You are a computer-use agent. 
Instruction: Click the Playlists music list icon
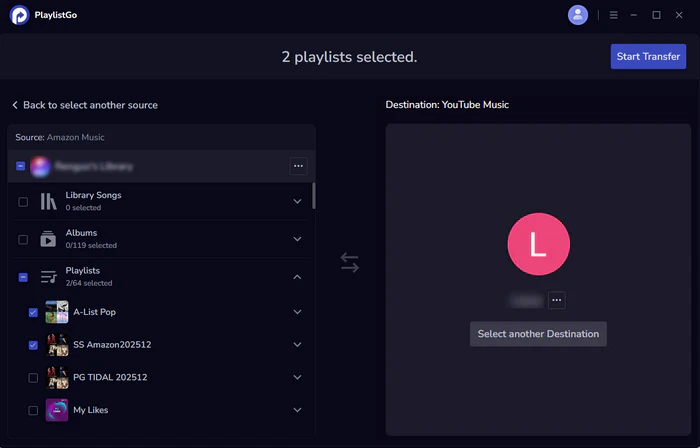click(x=48, y=277)
